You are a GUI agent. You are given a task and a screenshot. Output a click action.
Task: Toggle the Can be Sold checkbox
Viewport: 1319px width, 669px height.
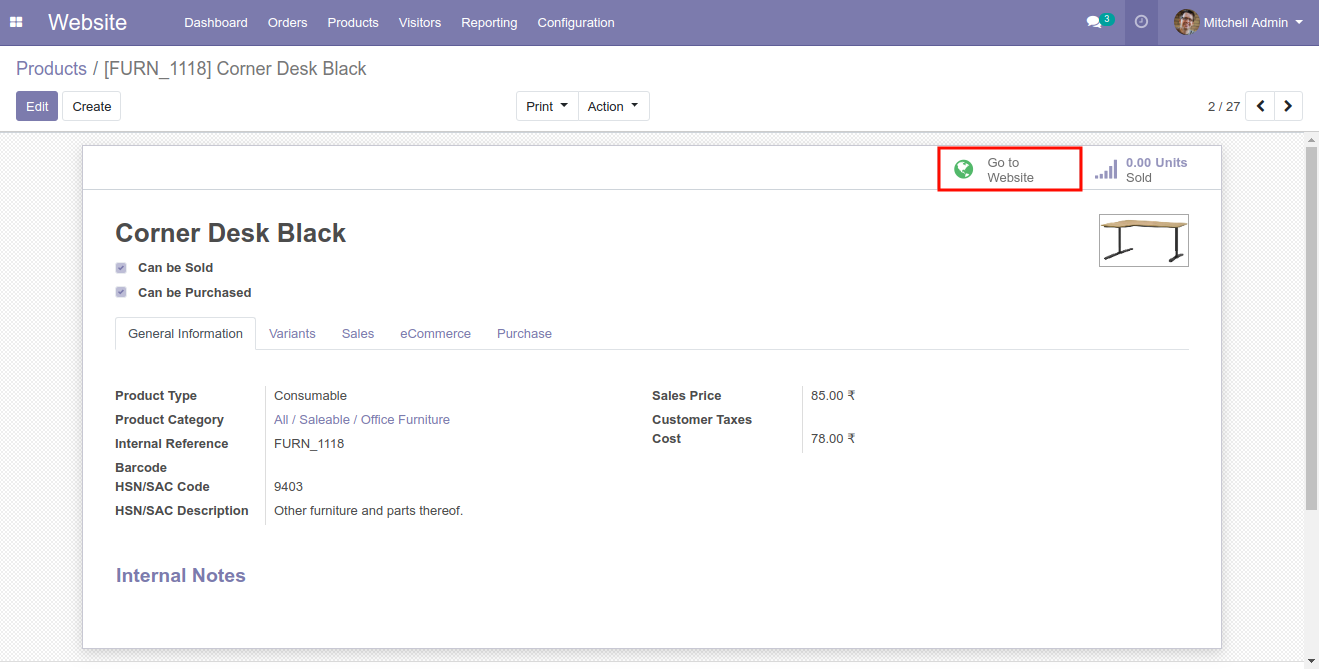click(121, 268)
